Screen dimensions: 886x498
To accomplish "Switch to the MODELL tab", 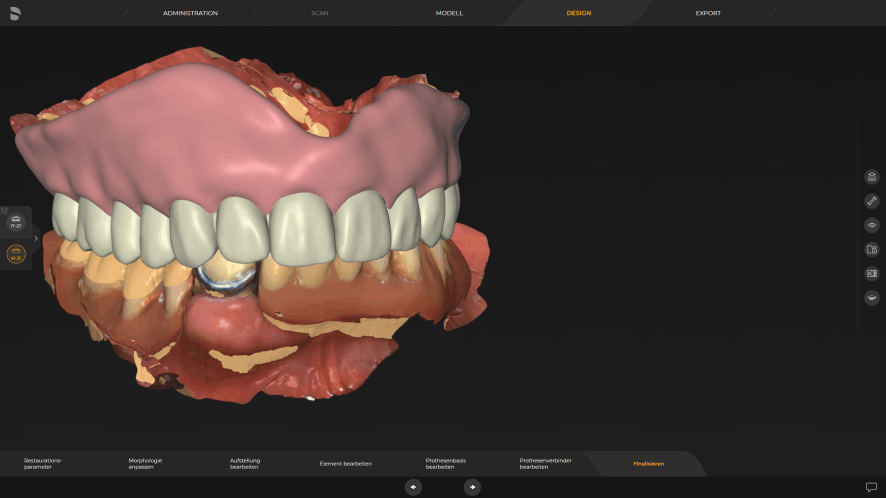I will [x=449, y=13].
